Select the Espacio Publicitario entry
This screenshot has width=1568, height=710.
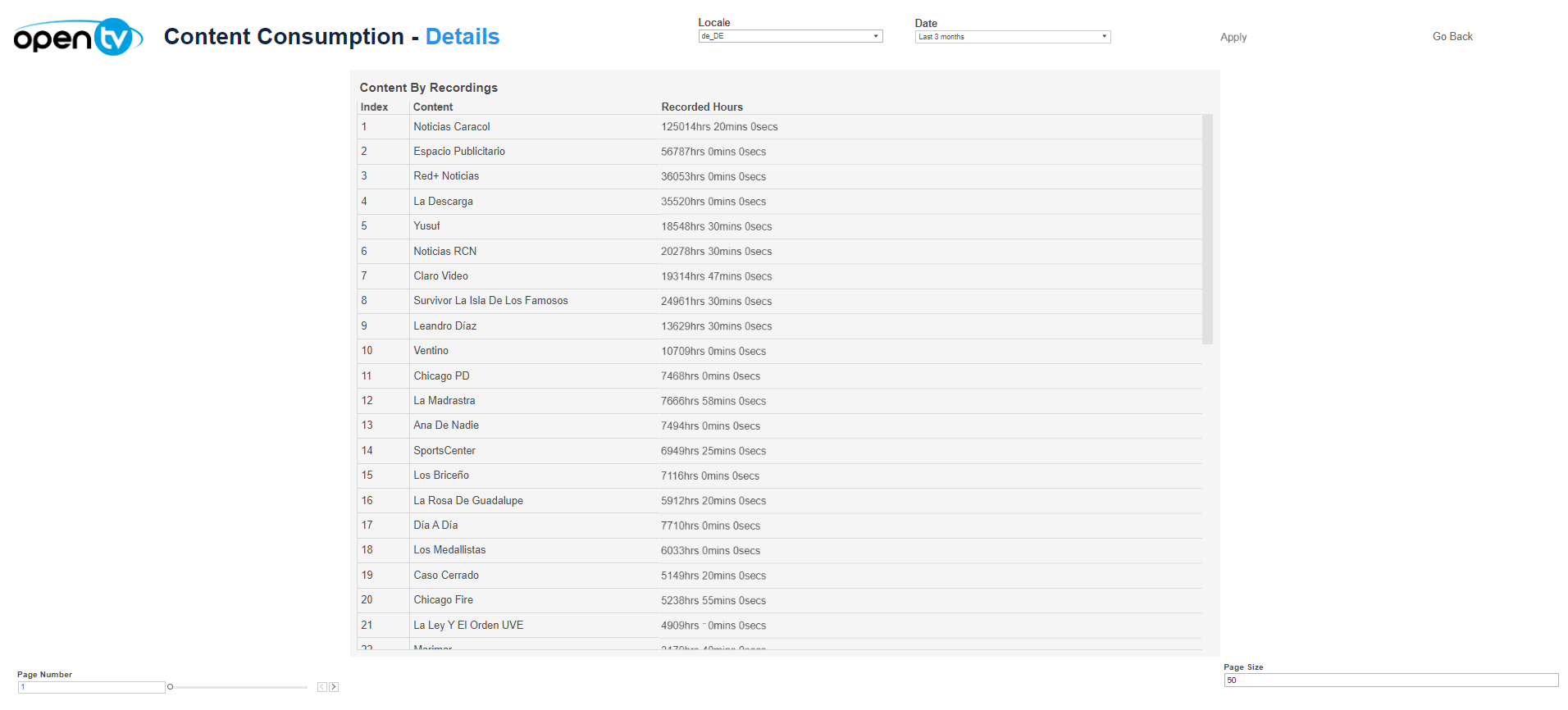coord(459,152)
